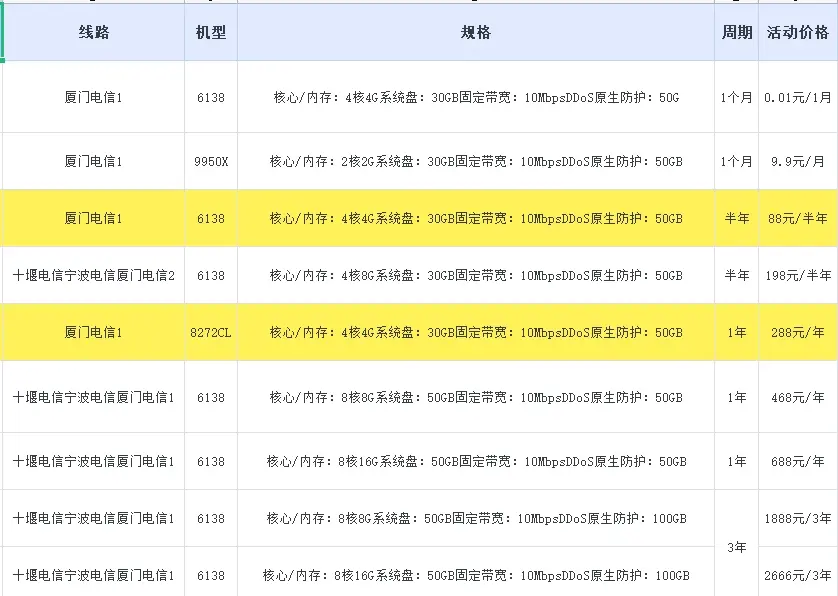Select the 688元/年 price cell
The image size is (838, 596).
(798, 461)
